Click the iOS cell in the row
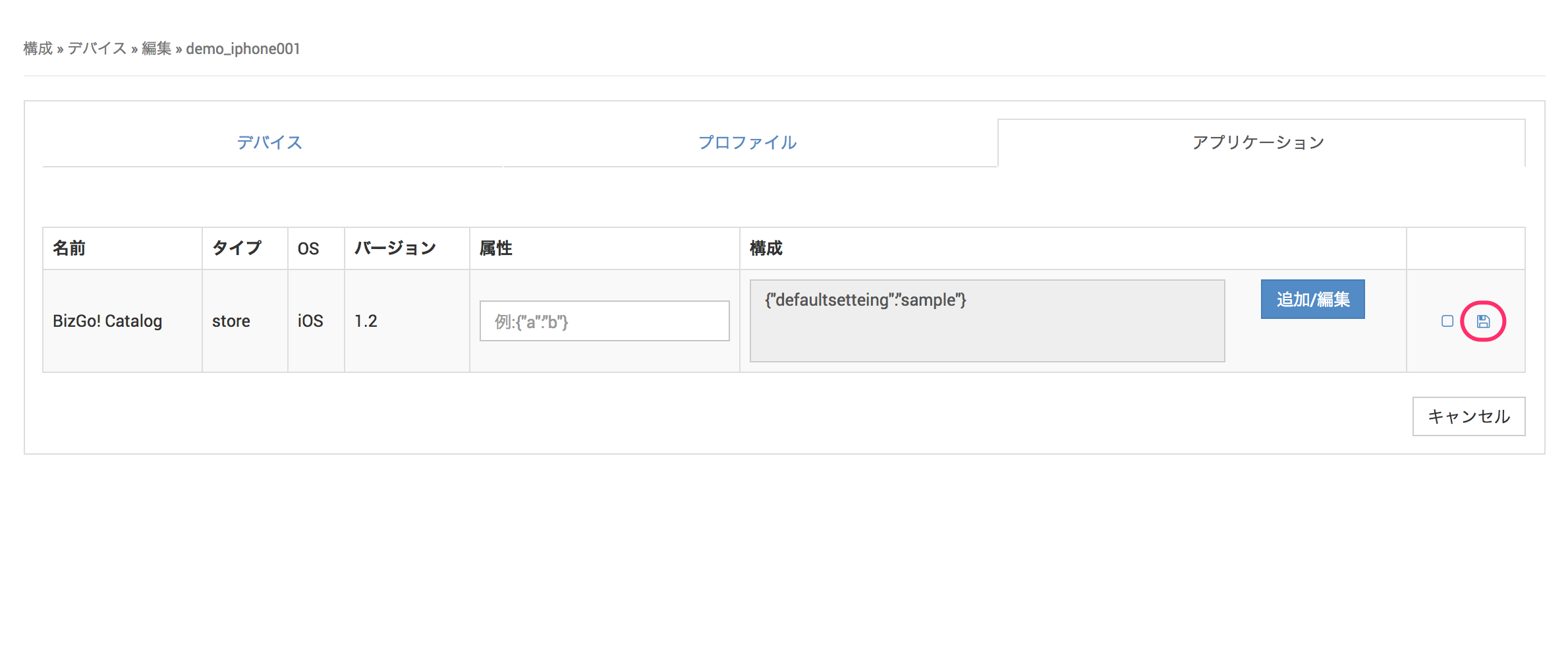The height and width of the screenshot is (651, 1568). [x=310, y=322]
